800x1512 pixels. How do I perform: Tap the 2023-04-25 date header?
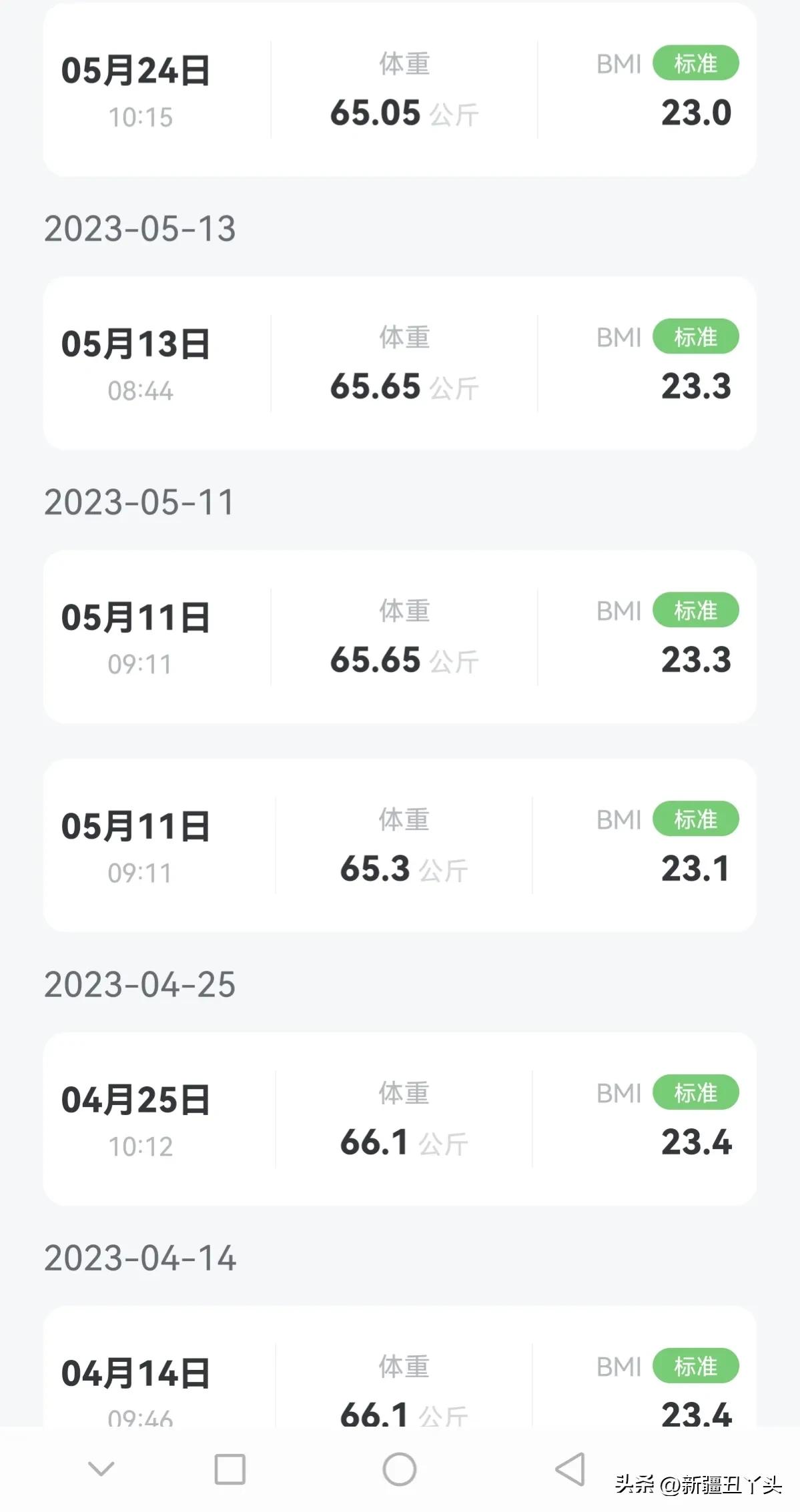(x=140, y=985)
